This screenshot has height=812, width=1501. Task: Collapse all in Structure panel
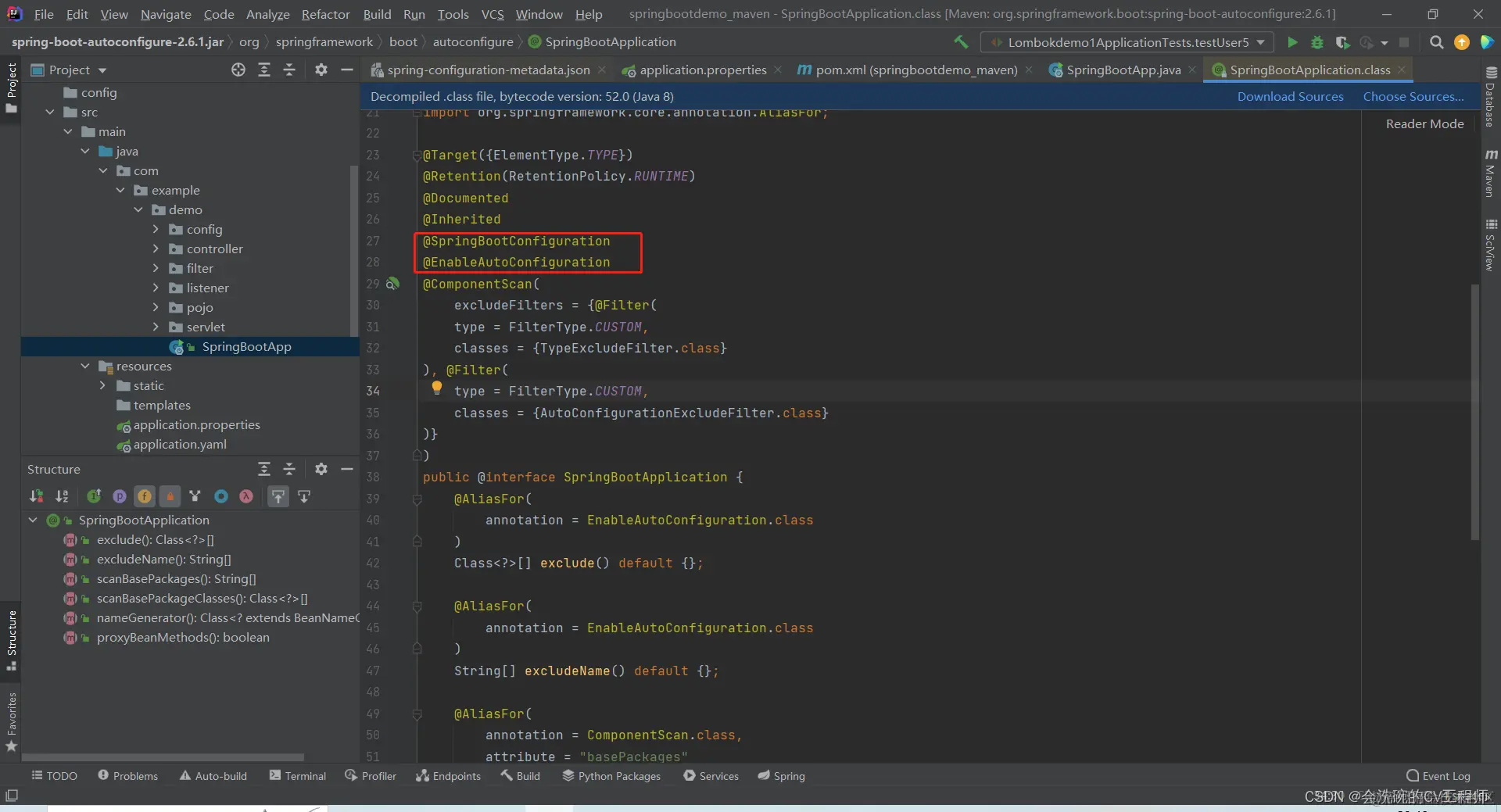tap(289, 469)
